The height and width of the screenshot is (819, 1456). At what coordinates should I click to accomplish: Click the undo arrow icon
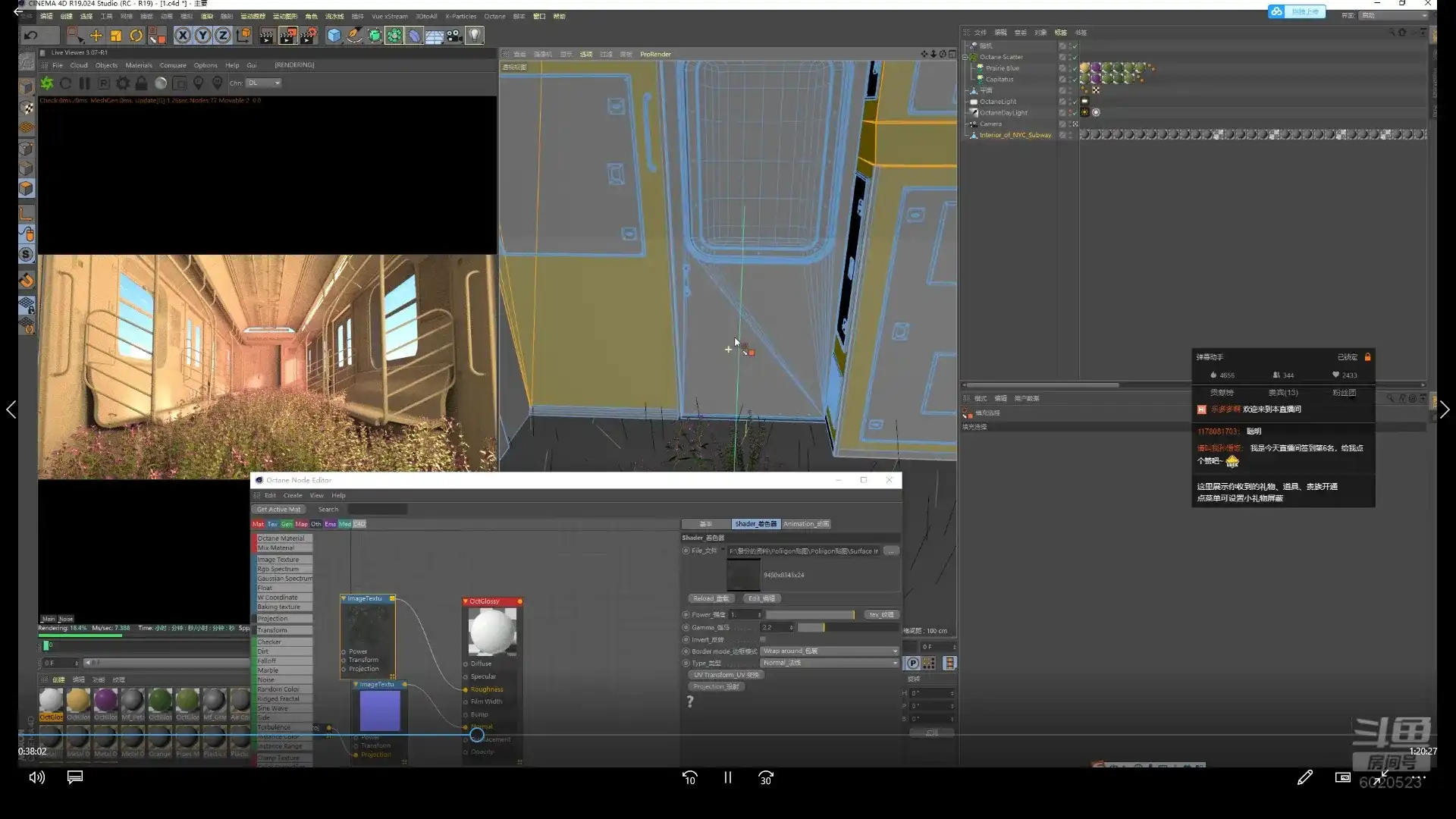(30, 36)
